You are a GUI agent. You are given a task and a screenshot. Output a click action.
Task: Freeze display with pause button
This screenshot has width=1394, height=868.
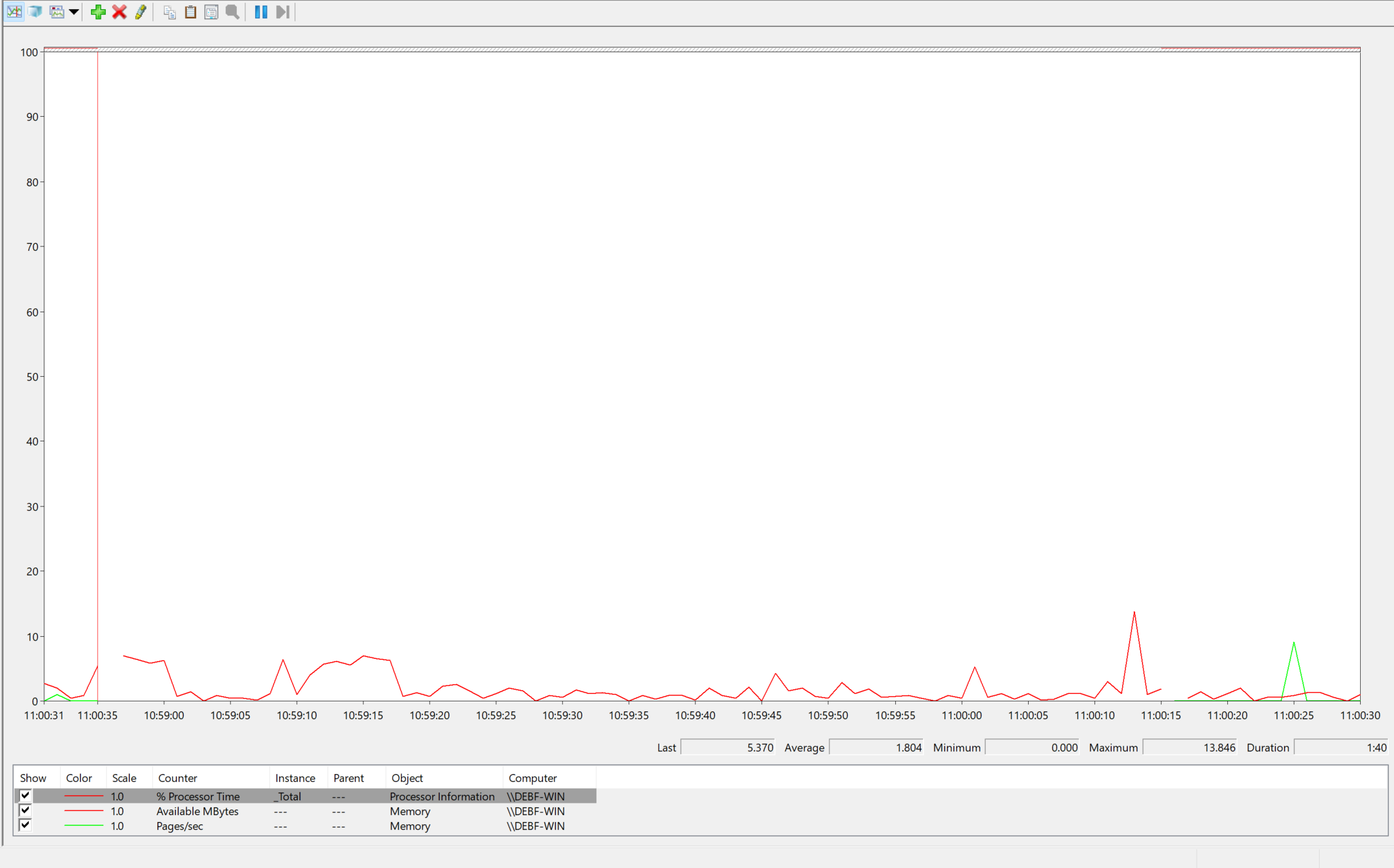261,12
